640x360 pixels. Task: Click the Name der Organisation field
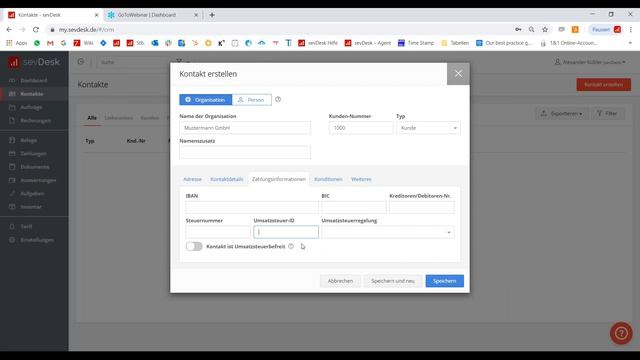[245, 128]
